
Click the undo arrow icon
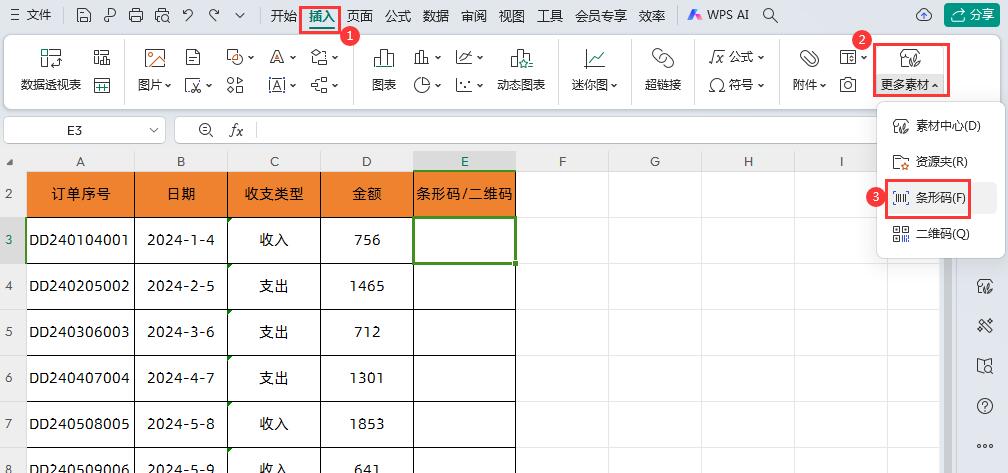click(187, 15)
